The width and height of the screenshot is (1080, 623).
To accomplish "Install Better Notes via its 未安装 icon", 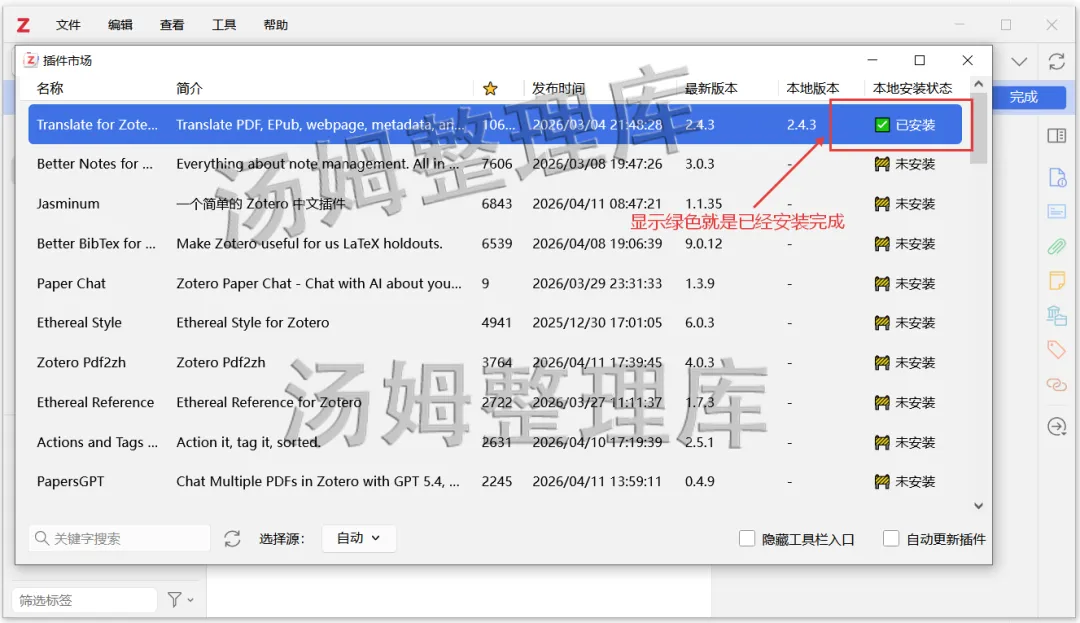I will click(x=882, y=164).
